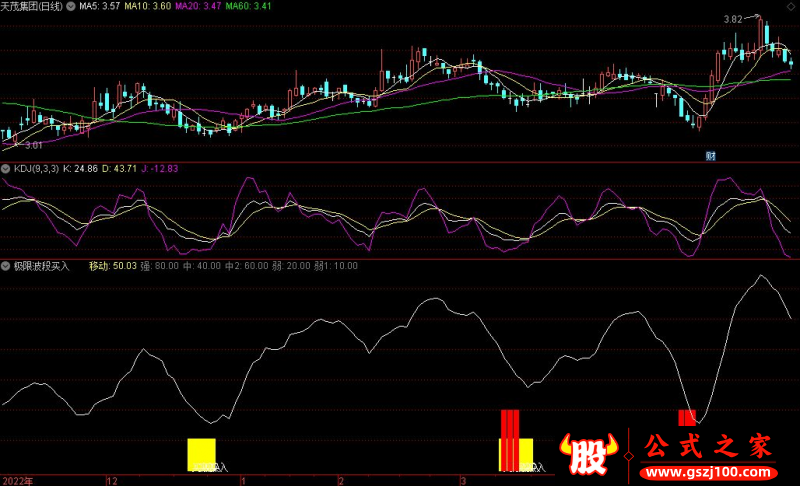Open the KDJ indicator dropdown arrow
The image size is (800, 486).
point(6,168)
